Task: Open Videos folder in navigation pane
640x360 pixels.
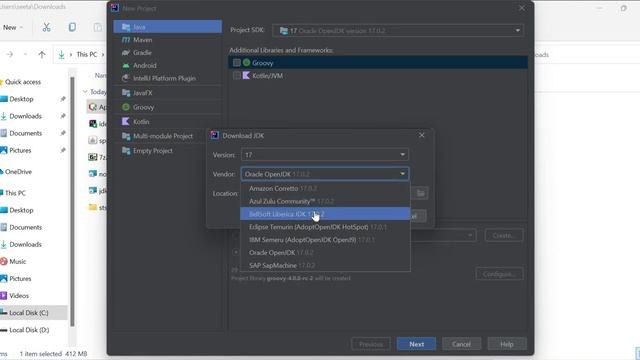Action: [x=19, y=296]
